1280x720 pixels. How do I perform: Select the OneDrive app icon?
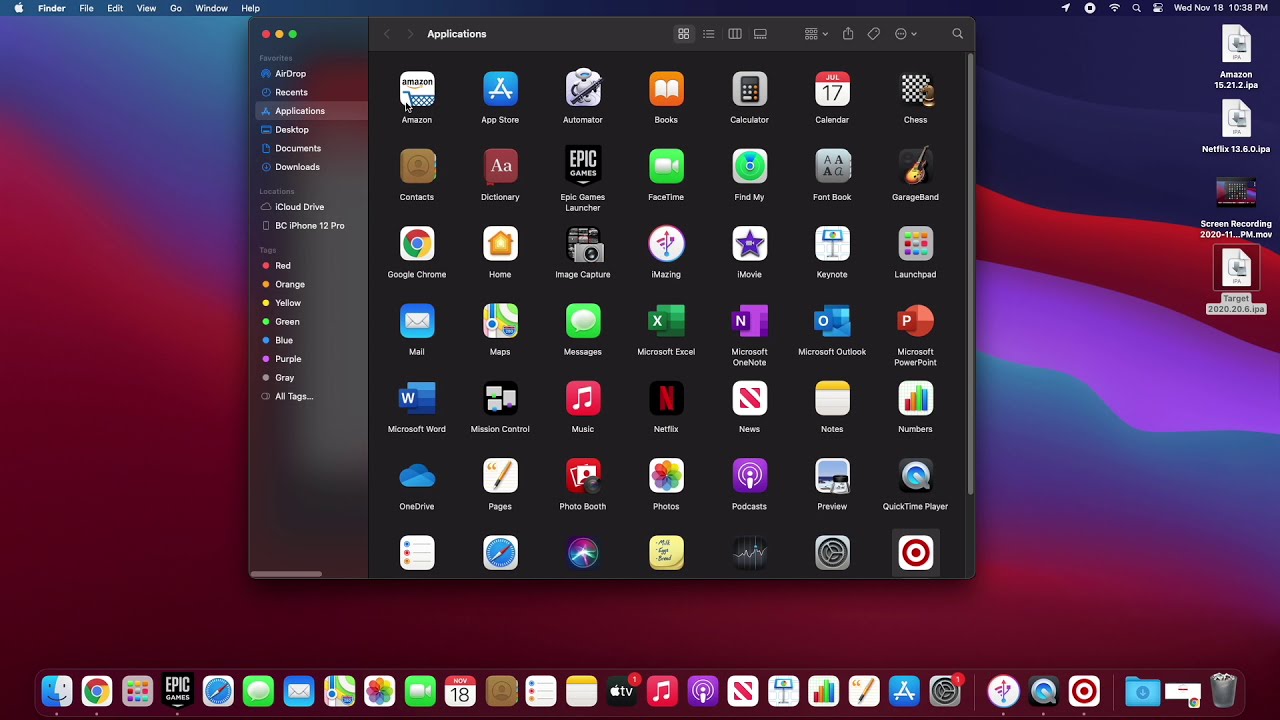tap(417, 476)
